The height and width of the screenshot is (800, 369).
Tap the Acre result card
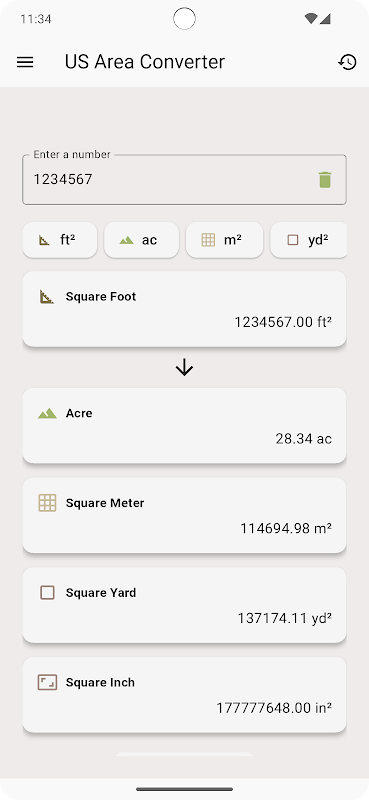[x=184, y=426]
